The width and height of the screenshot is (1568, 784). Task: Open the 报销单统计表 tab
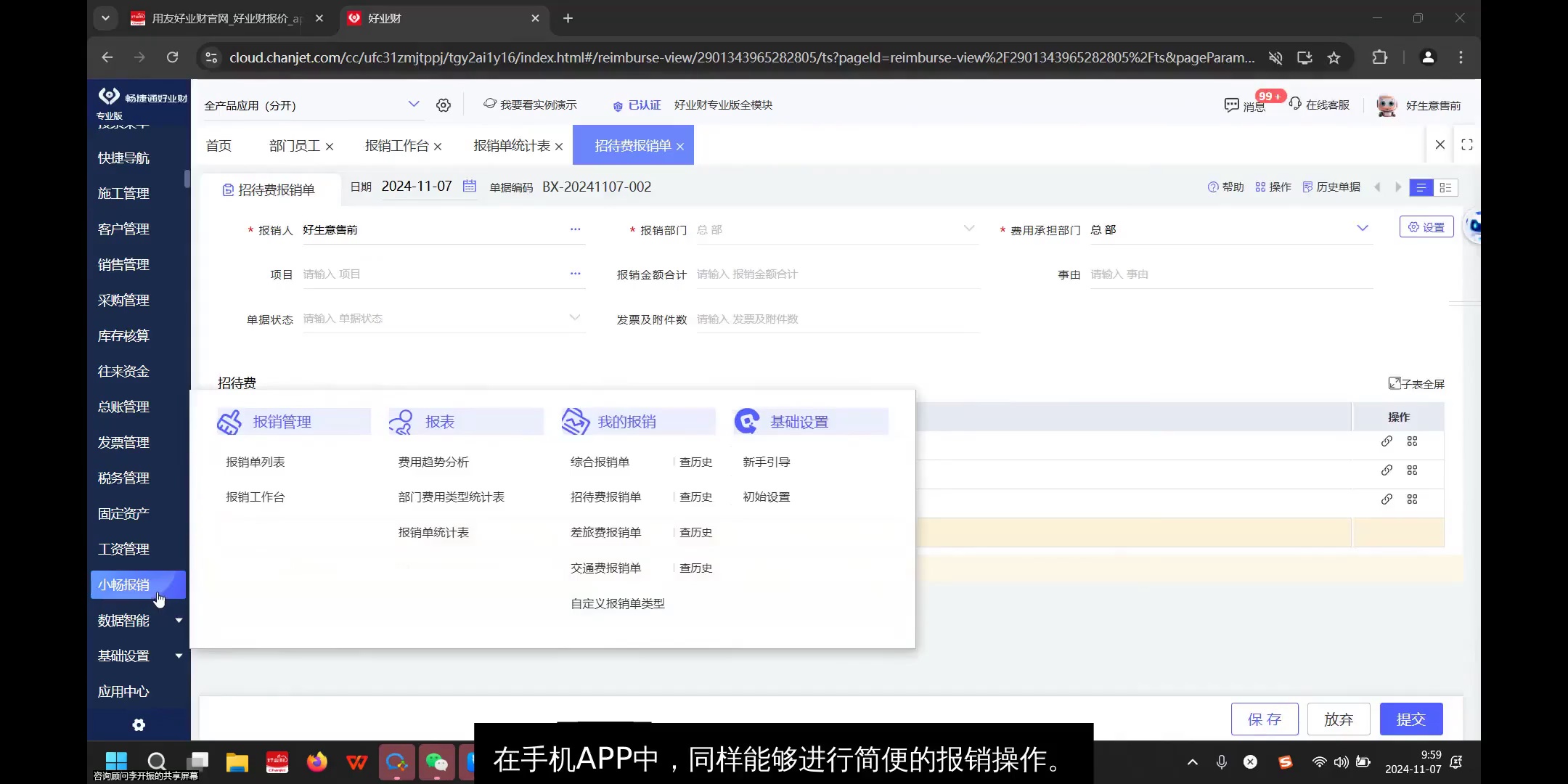point(512,145)
